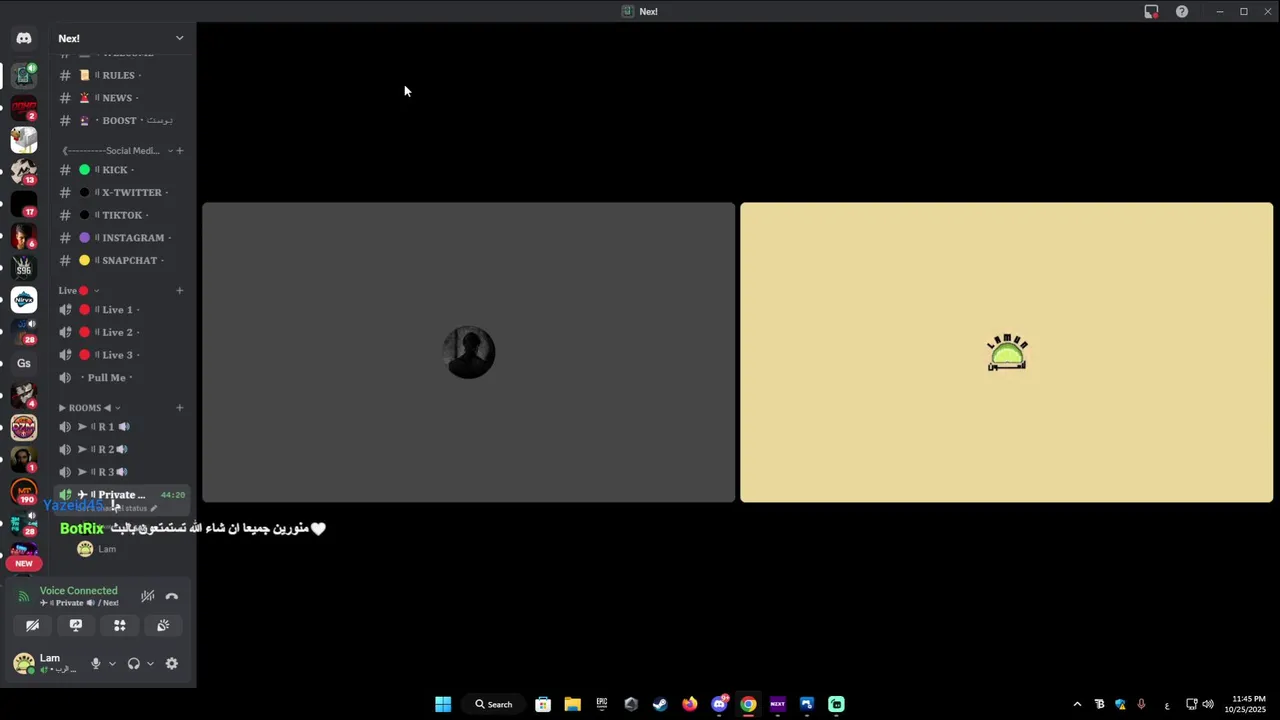Open Firefox from taskbar
This screenshot has width=1280, height=720.
(x=690, y=704)
